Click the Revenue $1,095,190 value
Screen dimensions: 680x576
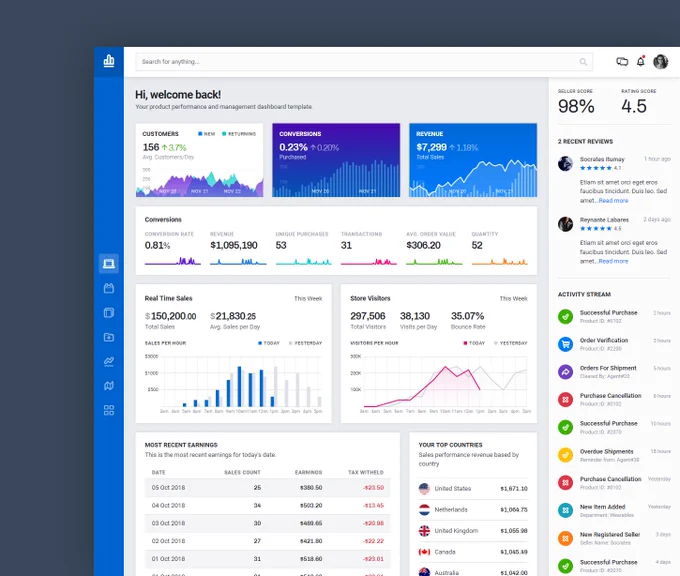(x=234, y=245)
